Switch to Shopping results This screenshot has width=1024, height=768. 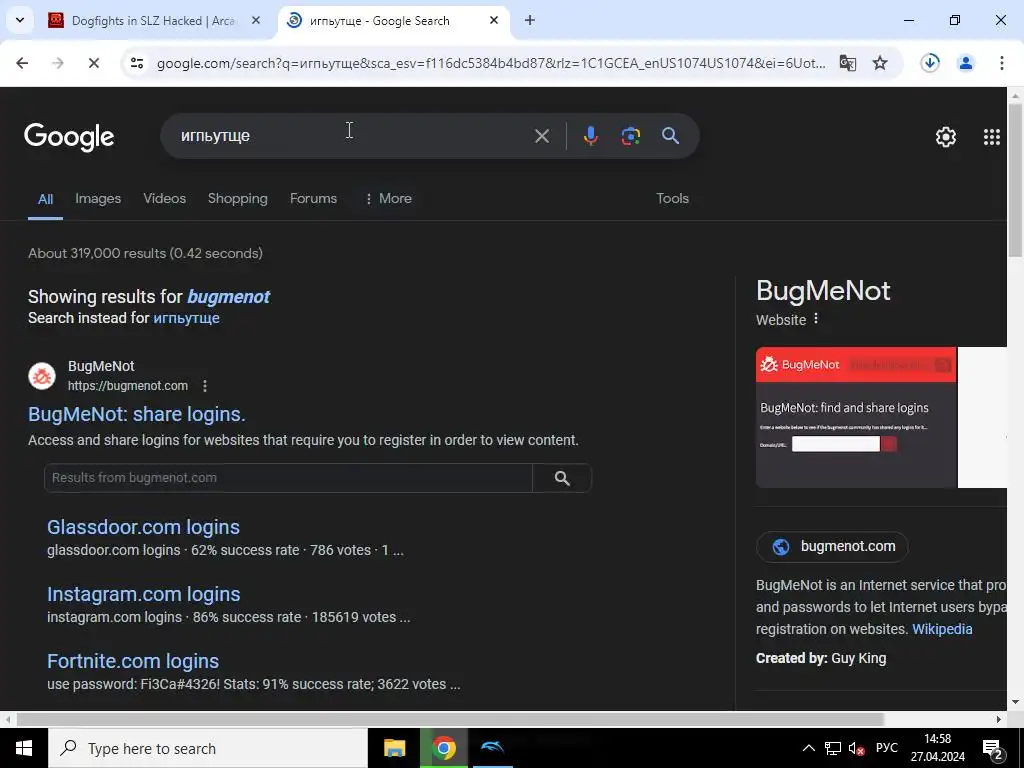(238, 199)
